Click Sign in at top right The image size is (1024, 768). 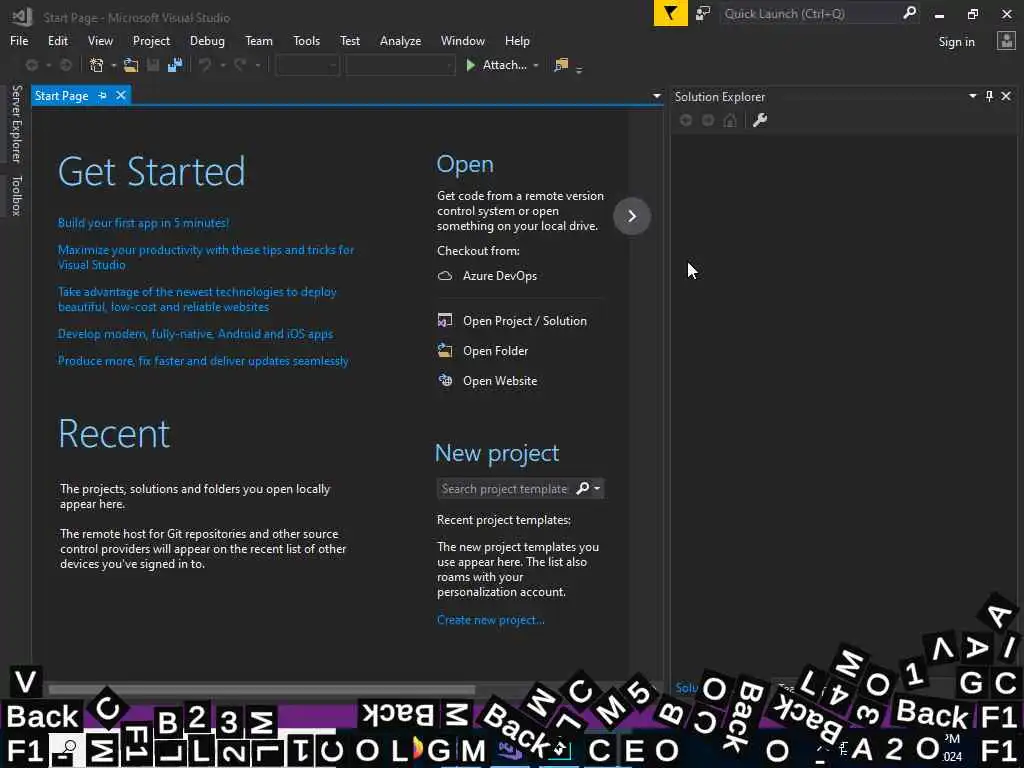956,42
